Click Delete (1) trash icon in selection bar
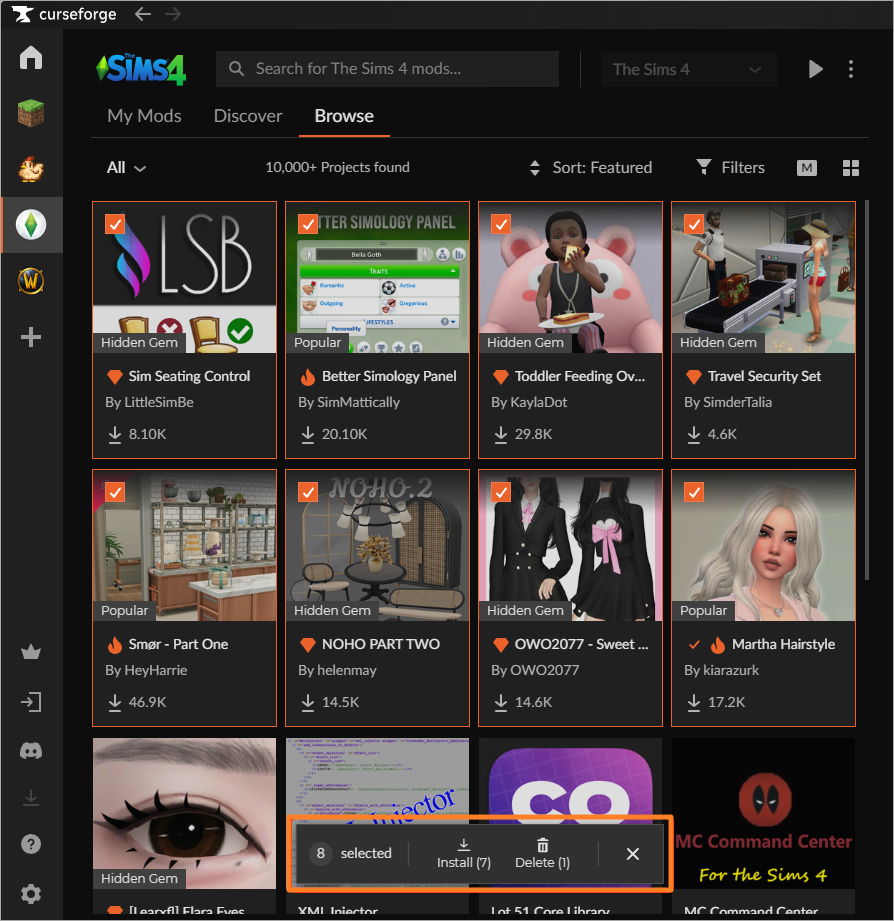 pyautogui.click(x=542, y=845)
